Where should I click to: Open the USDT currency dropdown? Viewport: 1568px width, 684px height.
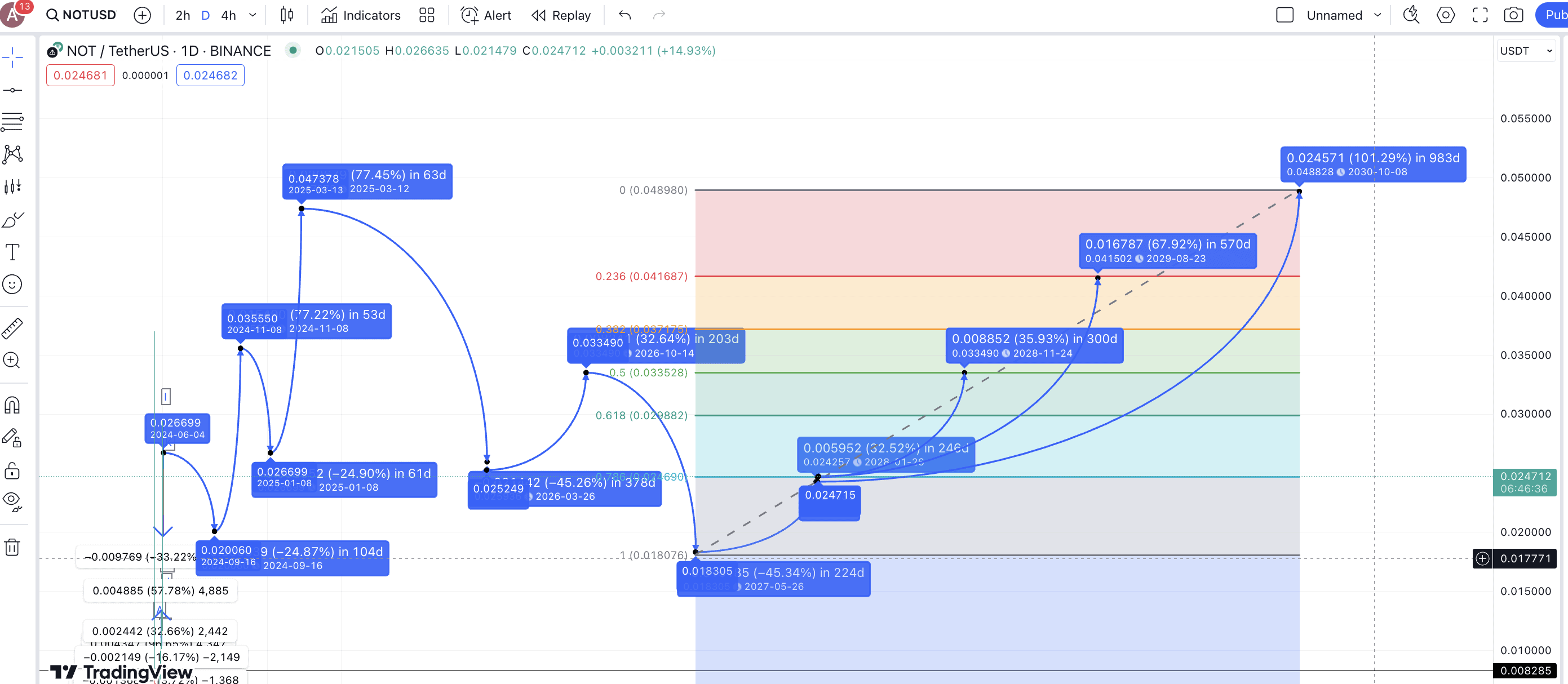coord(1525,51)
